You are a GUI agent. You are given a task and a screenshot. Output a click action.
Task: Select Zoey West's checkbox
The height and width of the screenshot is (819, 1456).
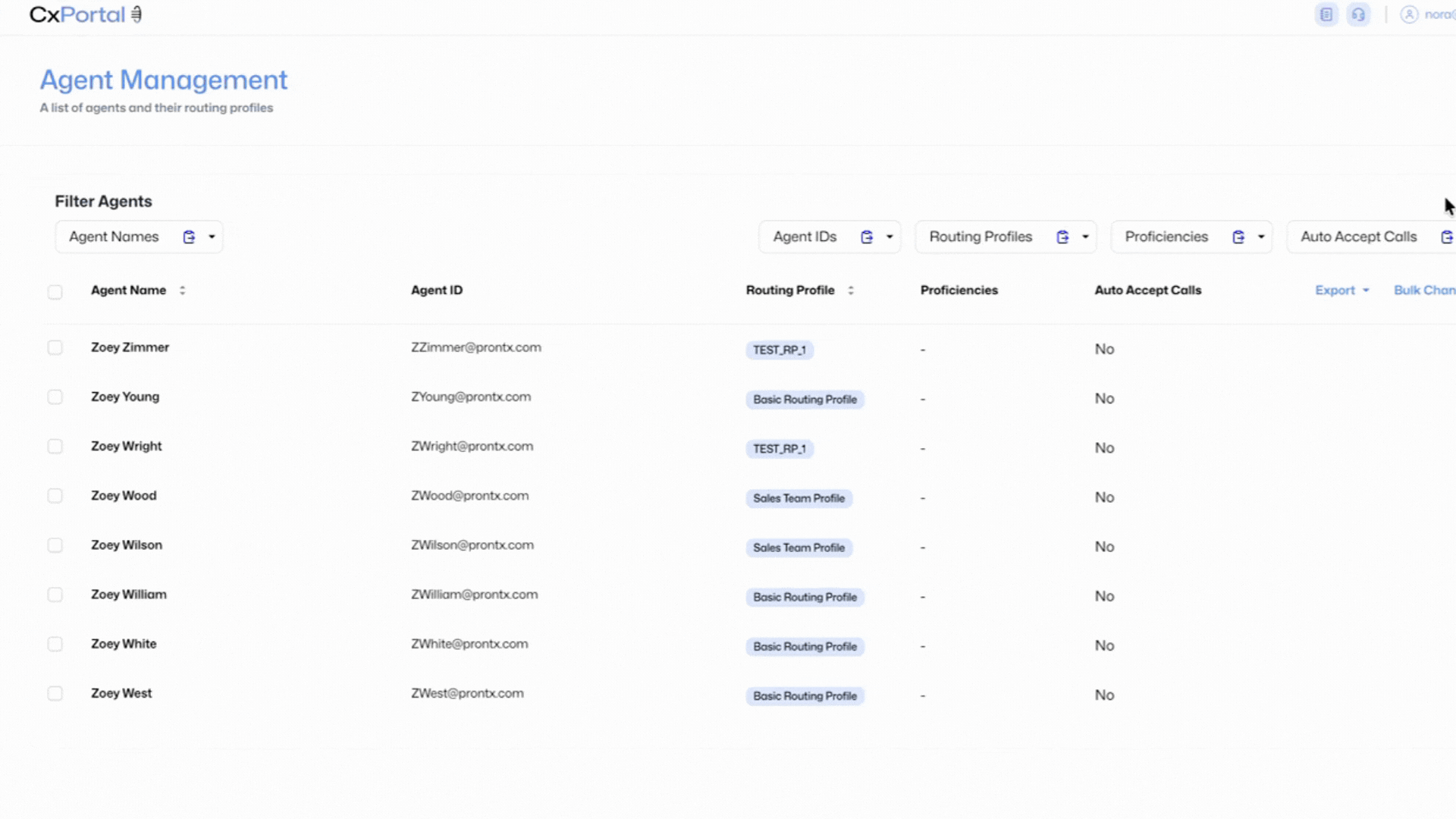click(x=55, y=694)
